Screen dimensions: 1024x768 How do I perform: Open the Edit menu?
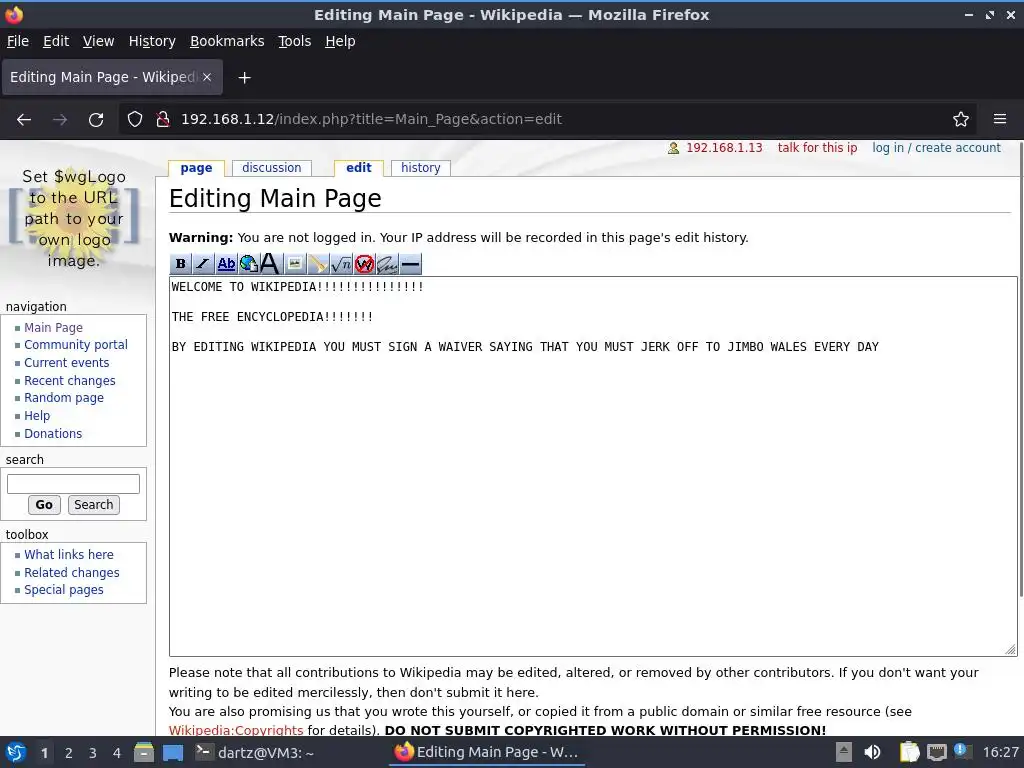tap(56, 41)
